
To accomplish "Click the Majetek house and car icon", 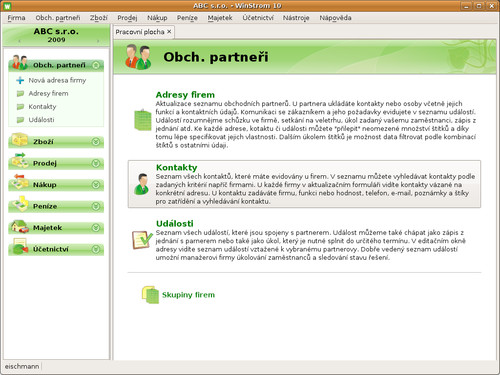I will coord(20,227).
